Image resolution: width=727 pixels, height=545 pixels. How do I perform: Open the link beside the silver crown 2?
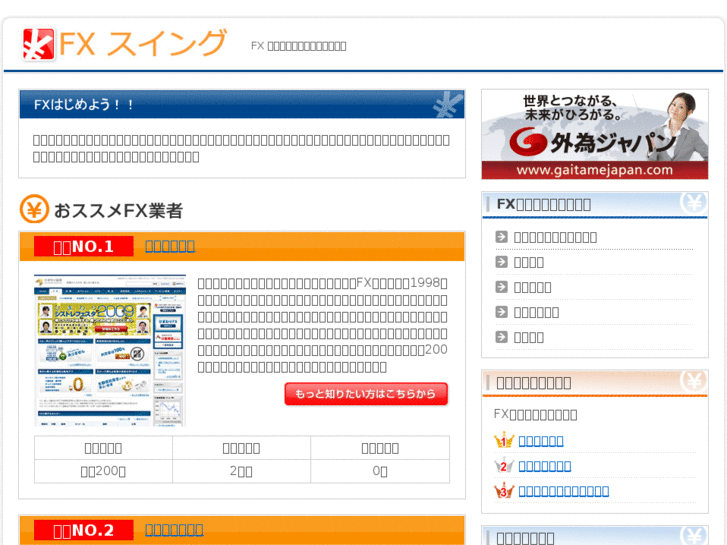pos(544,466)
